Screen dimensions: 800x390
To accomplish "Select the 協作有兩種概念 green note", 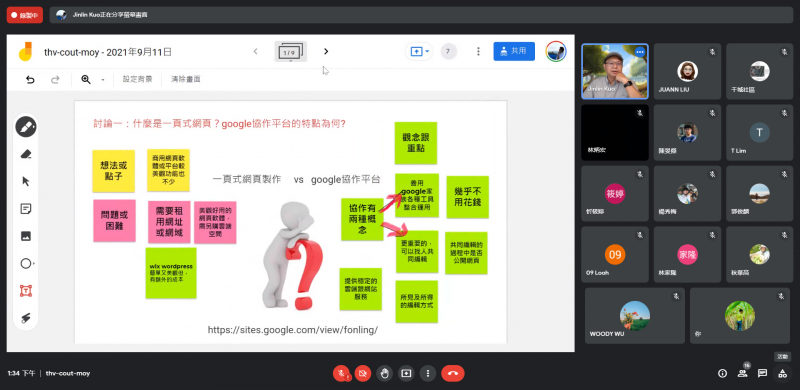I will point(362,219).
